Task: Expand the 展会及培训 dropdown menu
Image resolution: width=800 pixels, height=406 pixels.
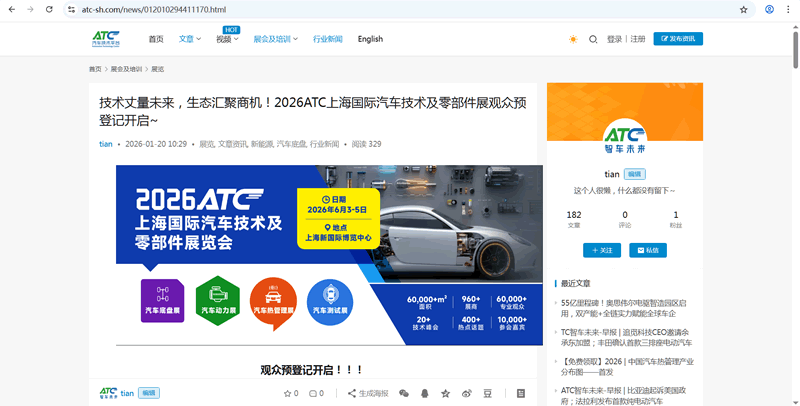Action: click(x=276, y=39)
